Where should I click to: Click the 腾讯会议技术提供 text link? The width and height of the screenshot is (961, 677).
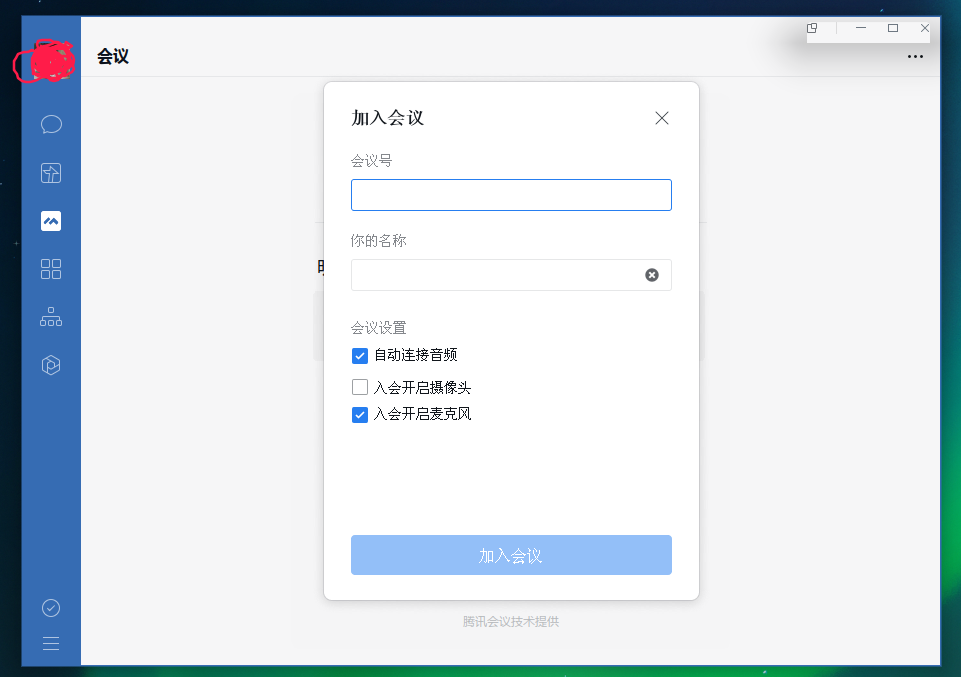tap(511, 621)
